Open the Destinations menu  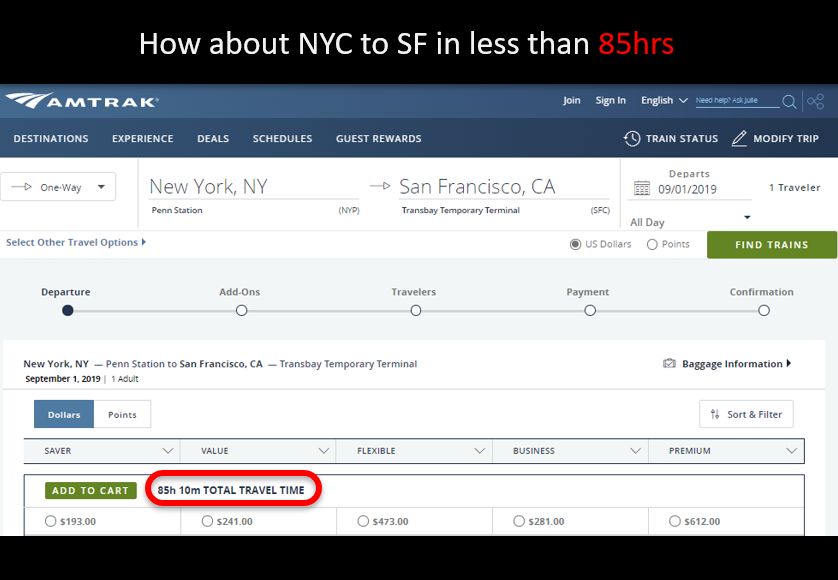coord(51,138)
